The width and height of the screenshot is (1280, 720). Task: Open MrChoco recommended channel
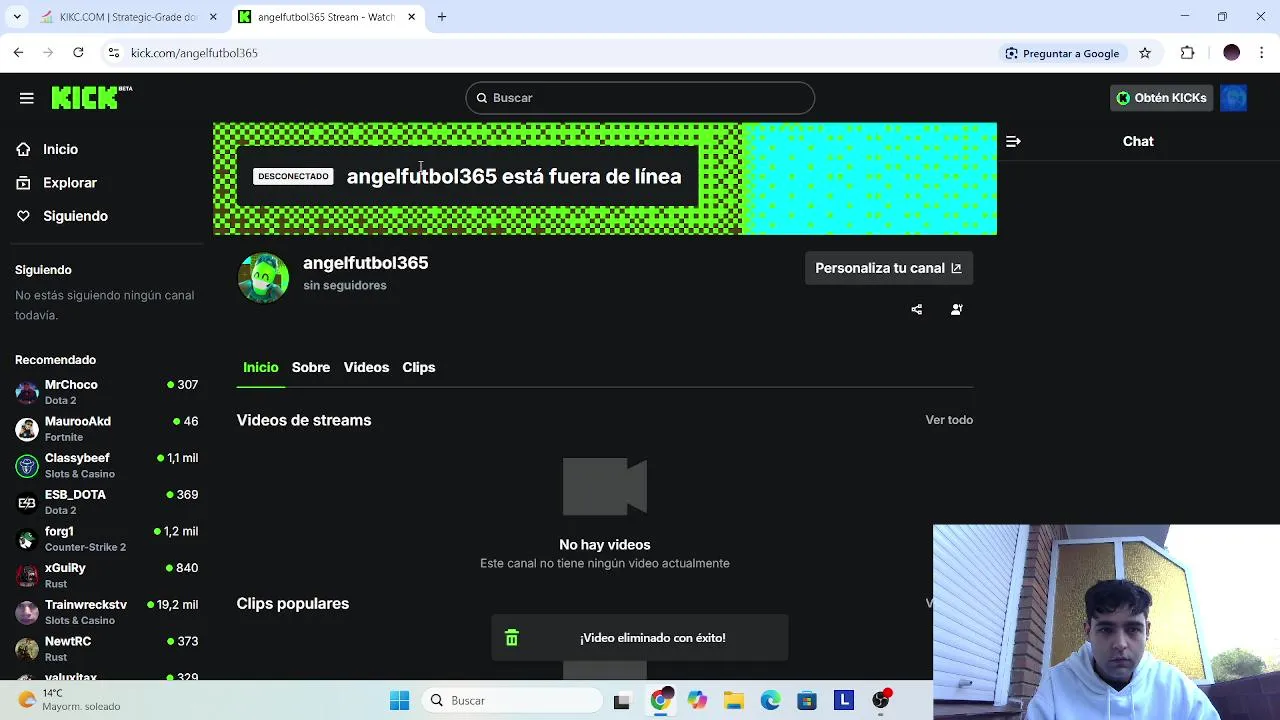click(106, 392)
